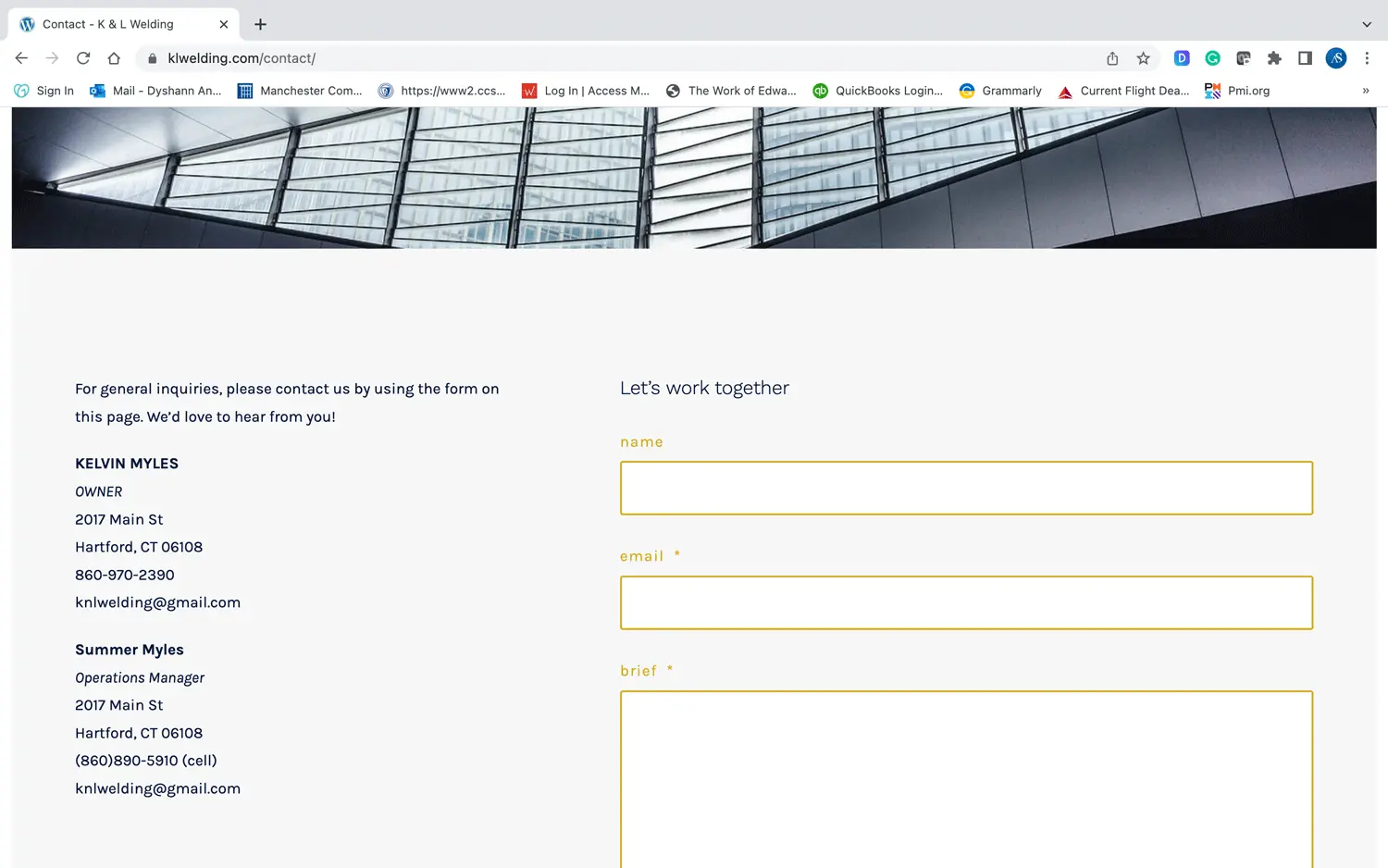The width and height of the screenshot is (1388, 868).
Task: Click into the name input field
Action: click(x=966, y=488)
